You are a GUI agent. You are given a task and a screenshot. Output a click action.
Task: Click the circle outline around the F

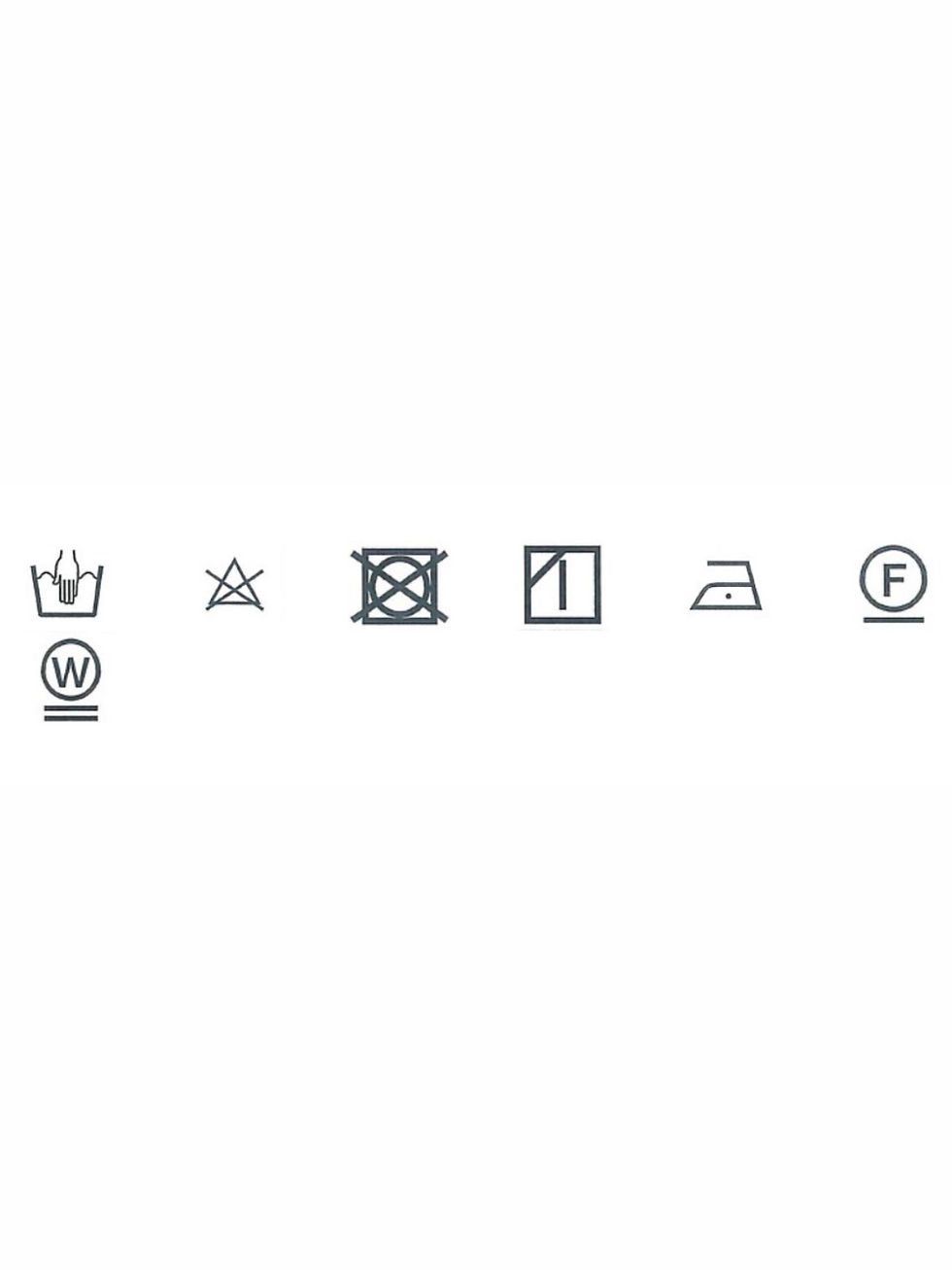click(x=893, y=579)
